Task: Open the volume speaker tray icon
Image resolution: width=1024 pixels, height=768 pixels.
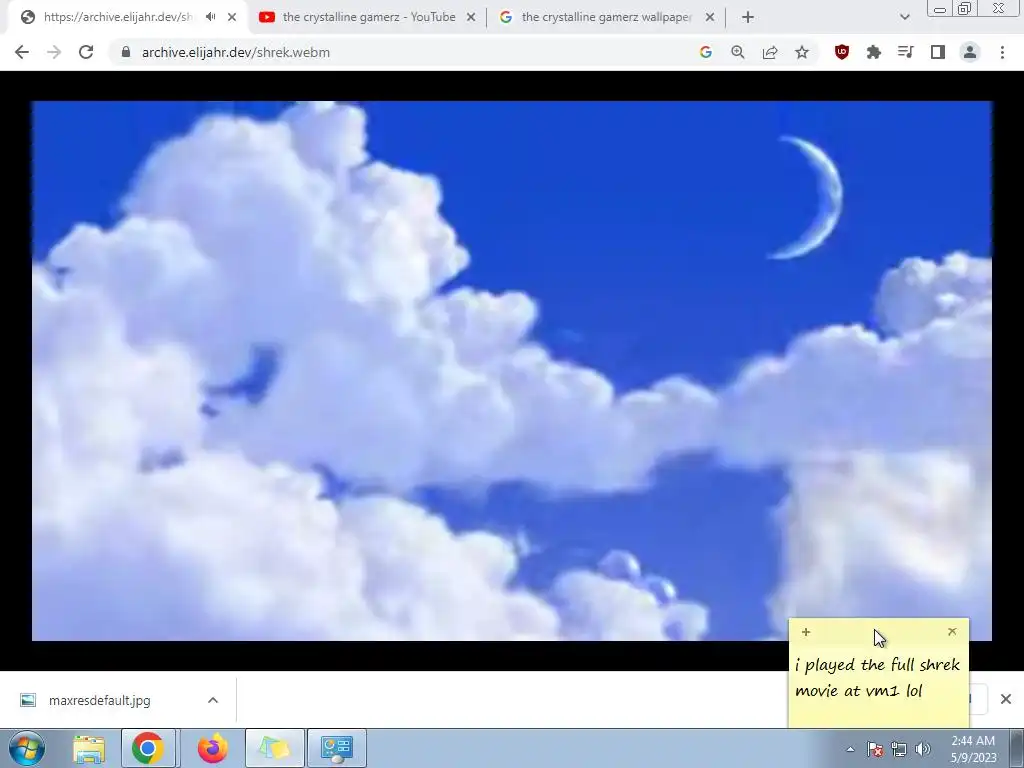Action: click(923, 749)
